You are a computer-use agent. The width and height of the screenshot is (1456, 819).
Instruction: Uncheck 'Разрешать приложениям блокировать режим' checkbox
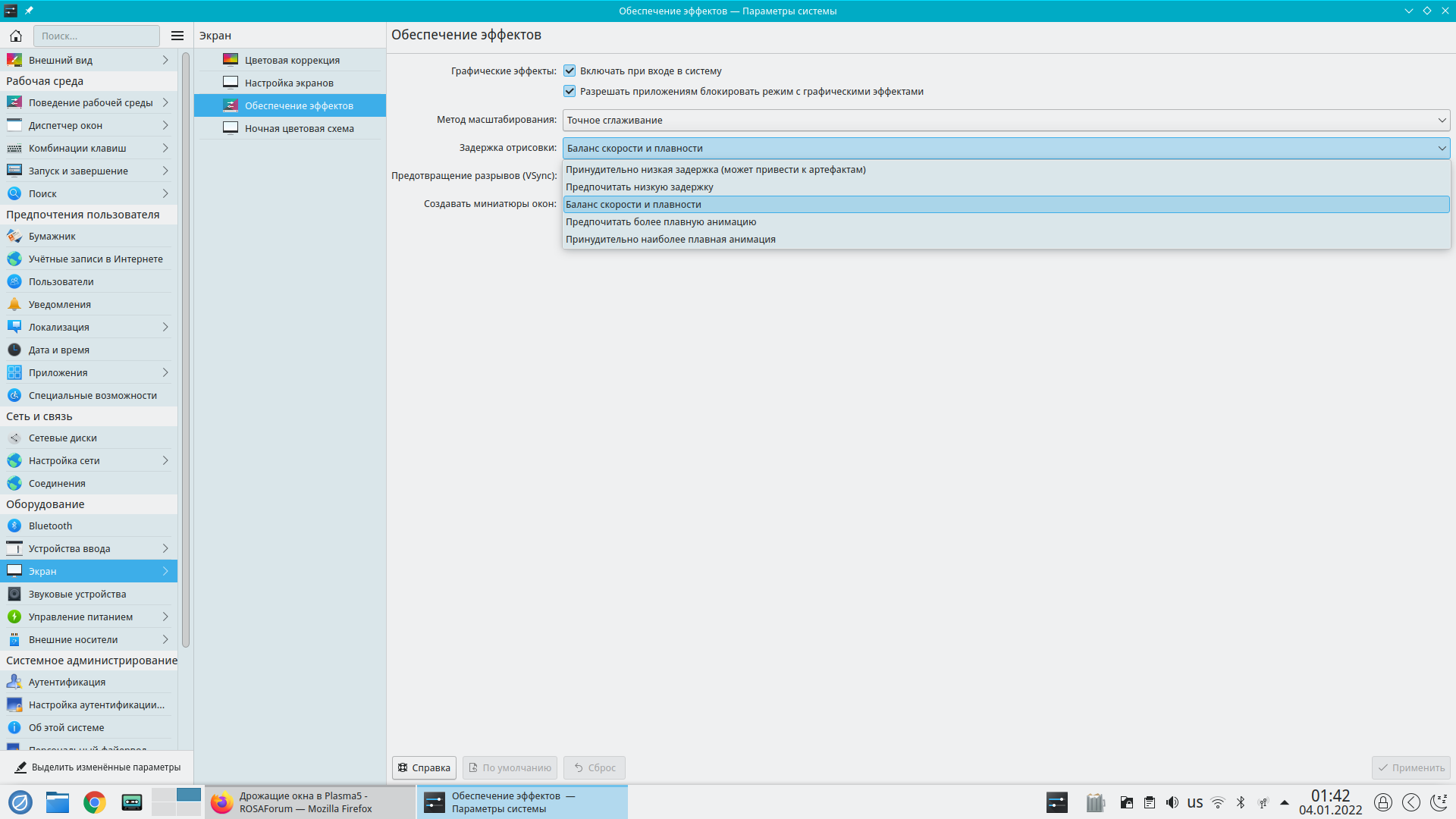(570, 91)
